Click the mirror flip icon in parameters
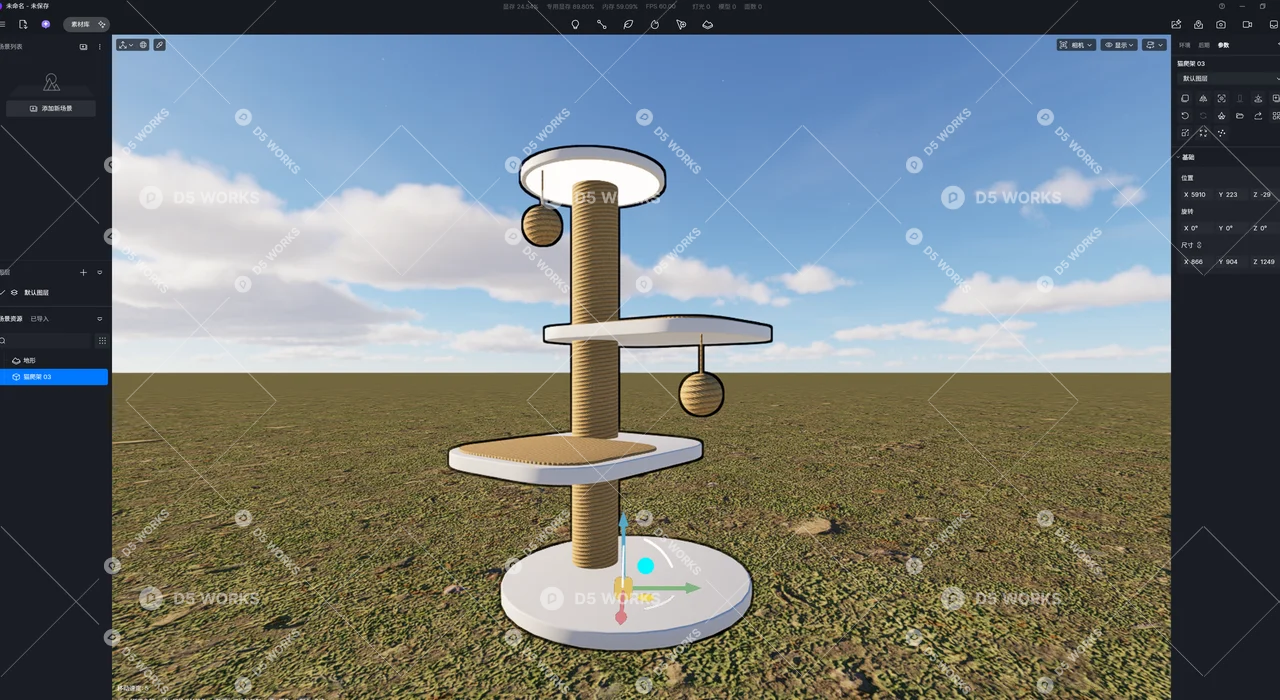Screen dimensions: 1280x700 (x=1203, y=99)
